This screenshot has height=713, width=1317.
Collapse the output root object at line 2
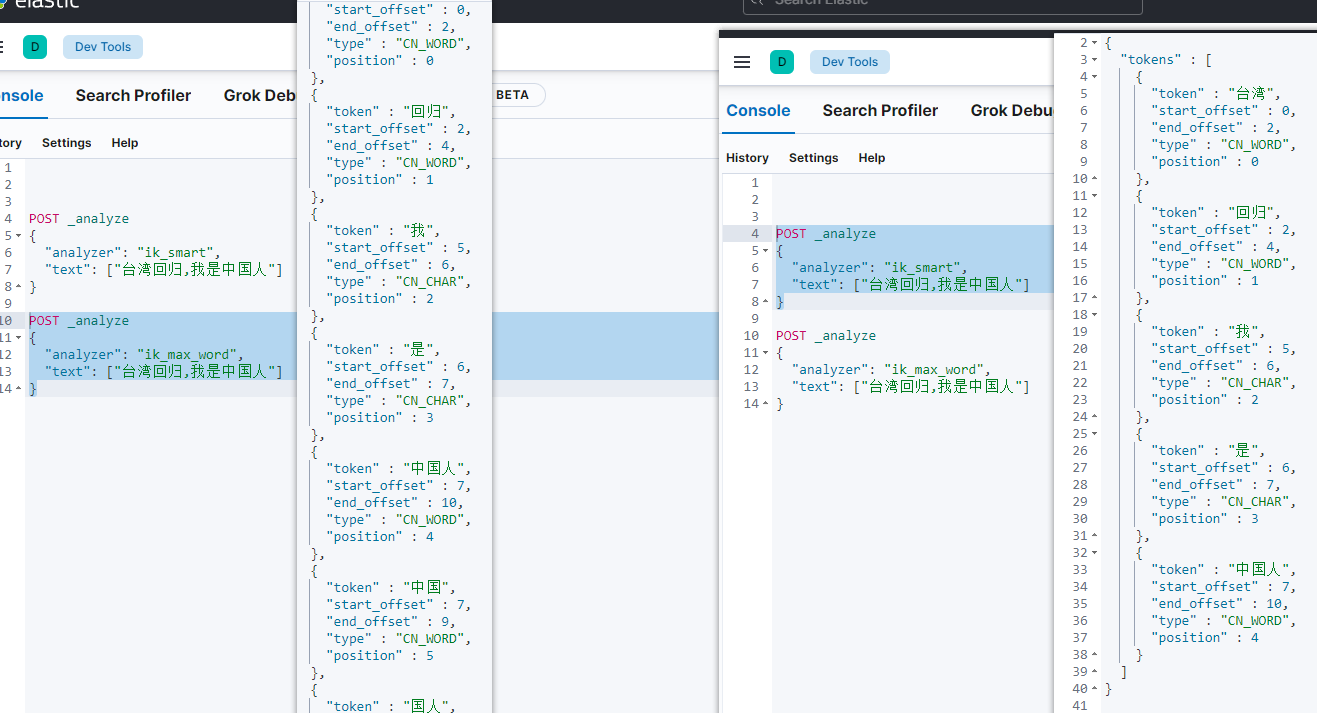tap(1095, 43)
